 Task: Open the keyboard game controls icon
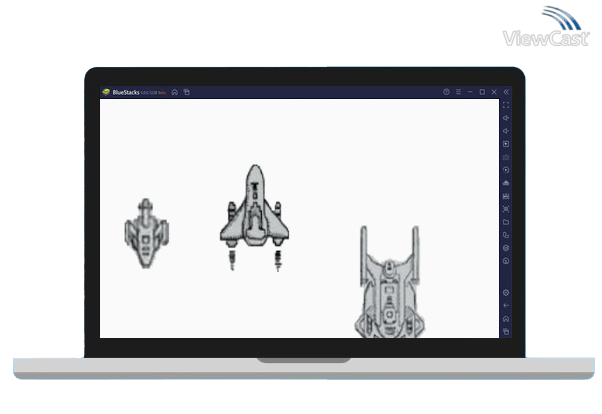tap(506, 157)
